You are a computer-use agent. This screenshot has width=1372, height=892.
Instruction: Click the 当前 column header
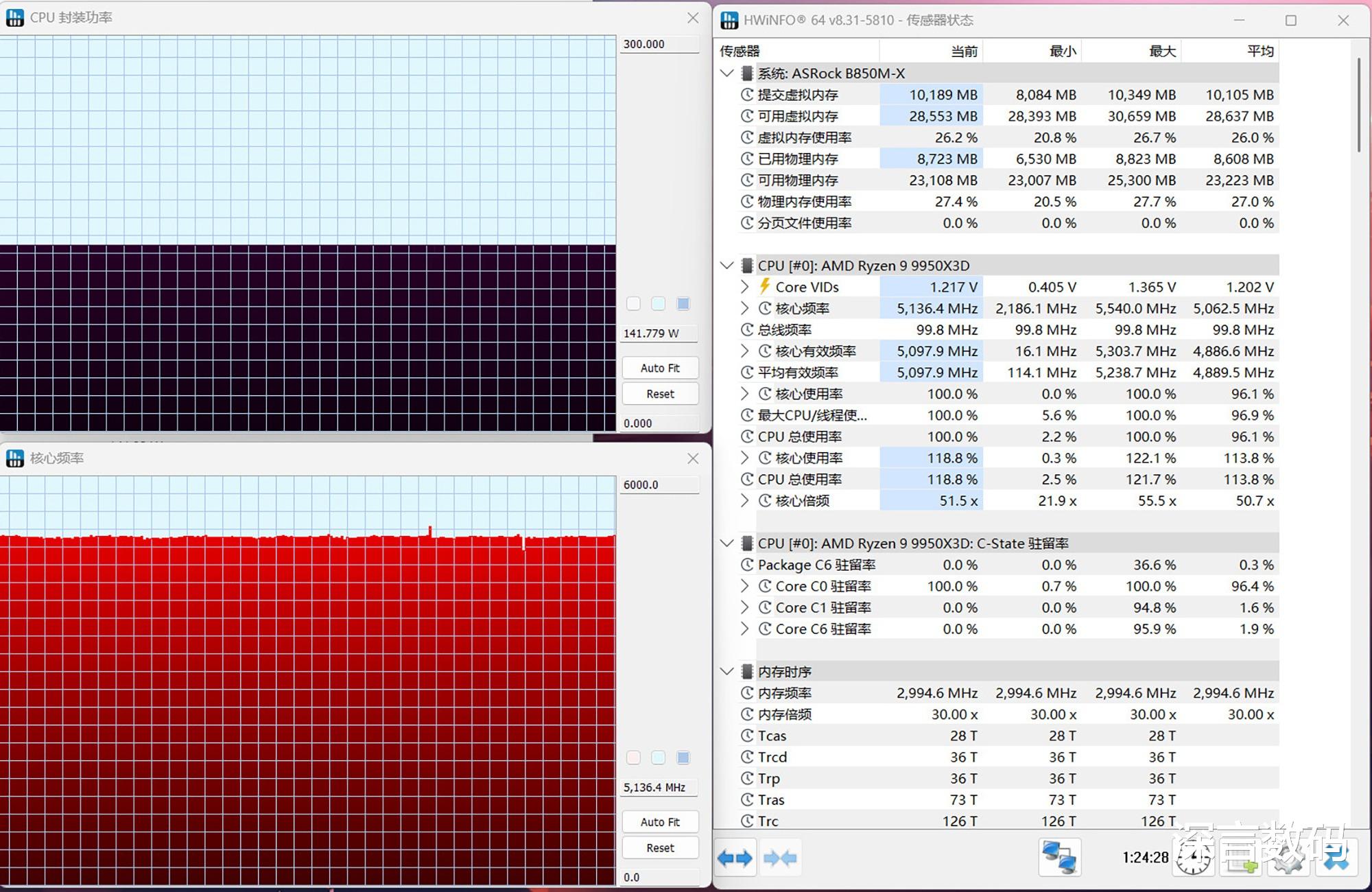(x=964, y=51)
